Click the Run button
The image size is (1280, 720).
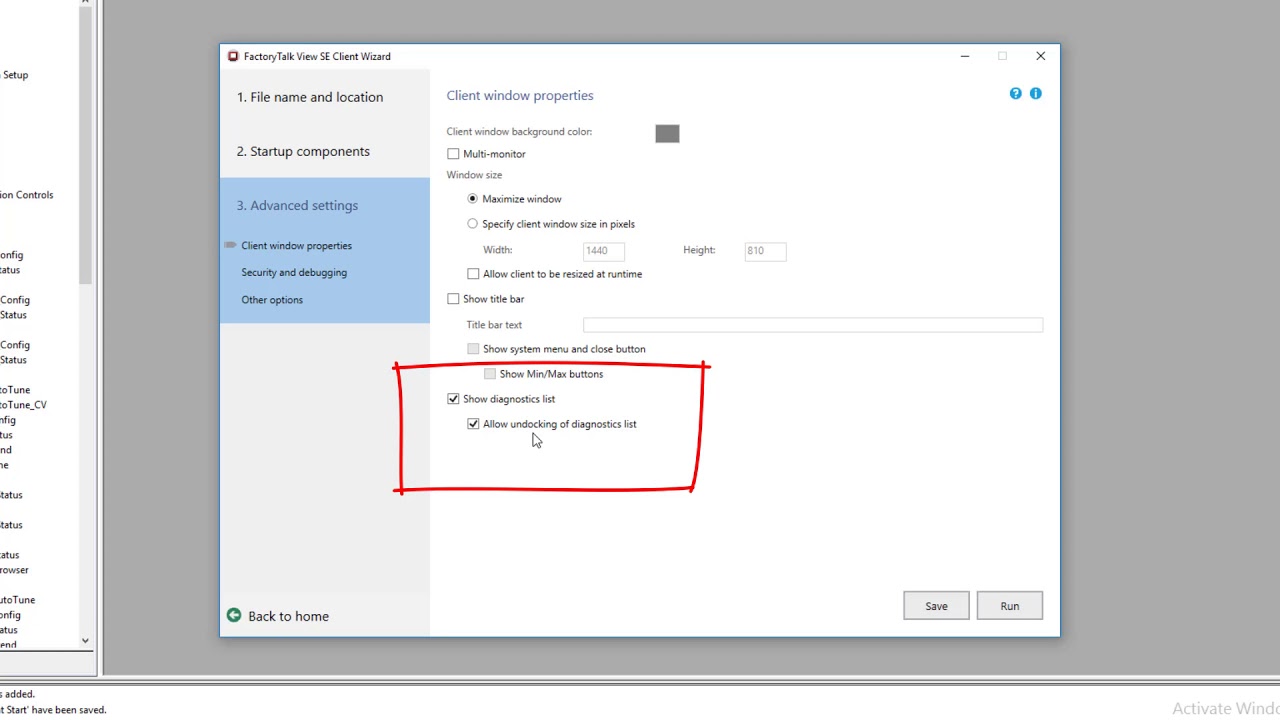pyautogui.click(x=1010, y=606)
